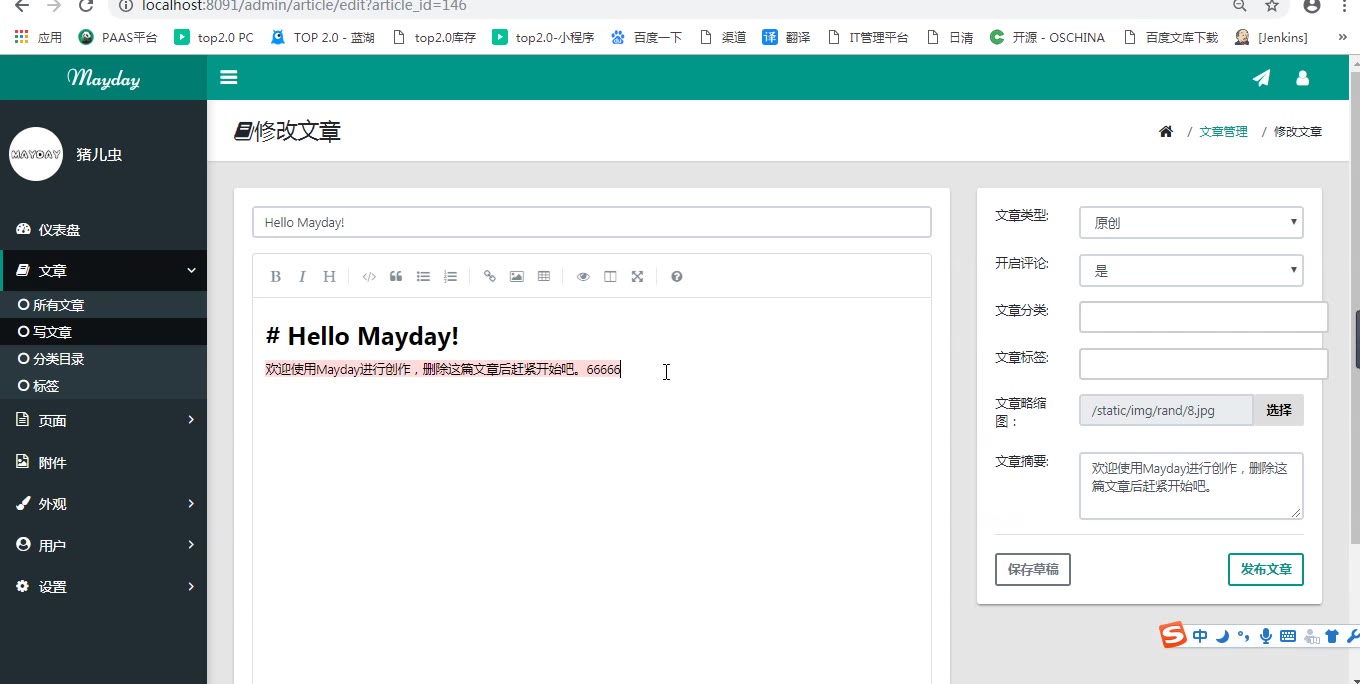This screenshot has width=1360, height=684.
Task: Toggle bold formatting in editor toolbar
Action: [x=275, y=277]
